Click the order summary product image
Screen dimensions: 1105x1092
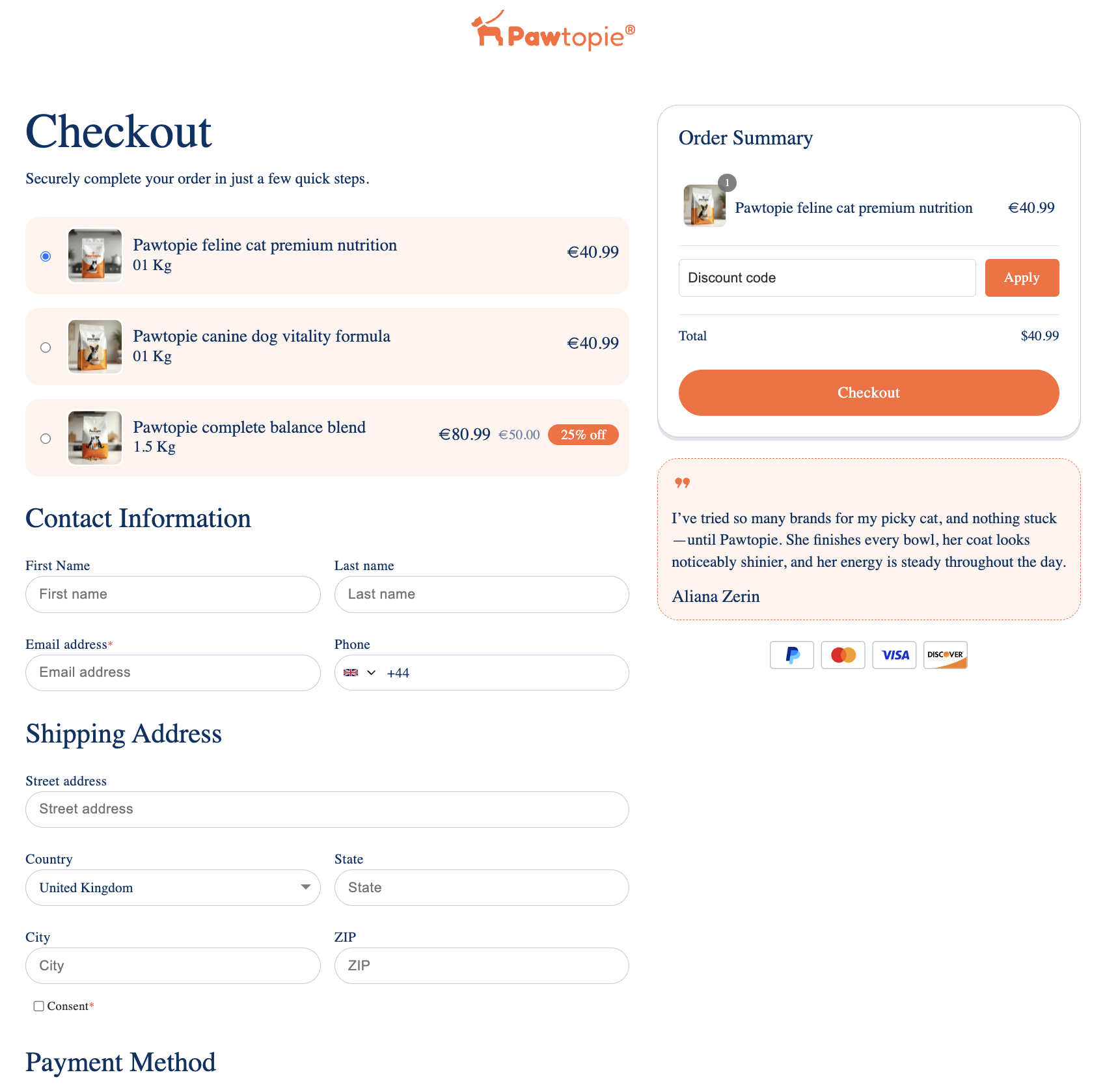(x=704, y=206)
